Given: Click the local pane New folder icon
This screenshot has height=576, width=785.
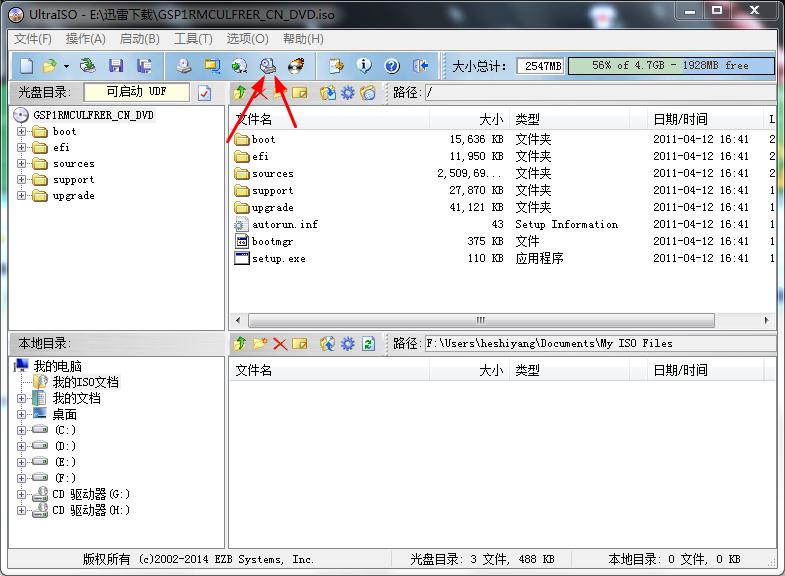Looking at the screenshot, I should coord(260,344).
